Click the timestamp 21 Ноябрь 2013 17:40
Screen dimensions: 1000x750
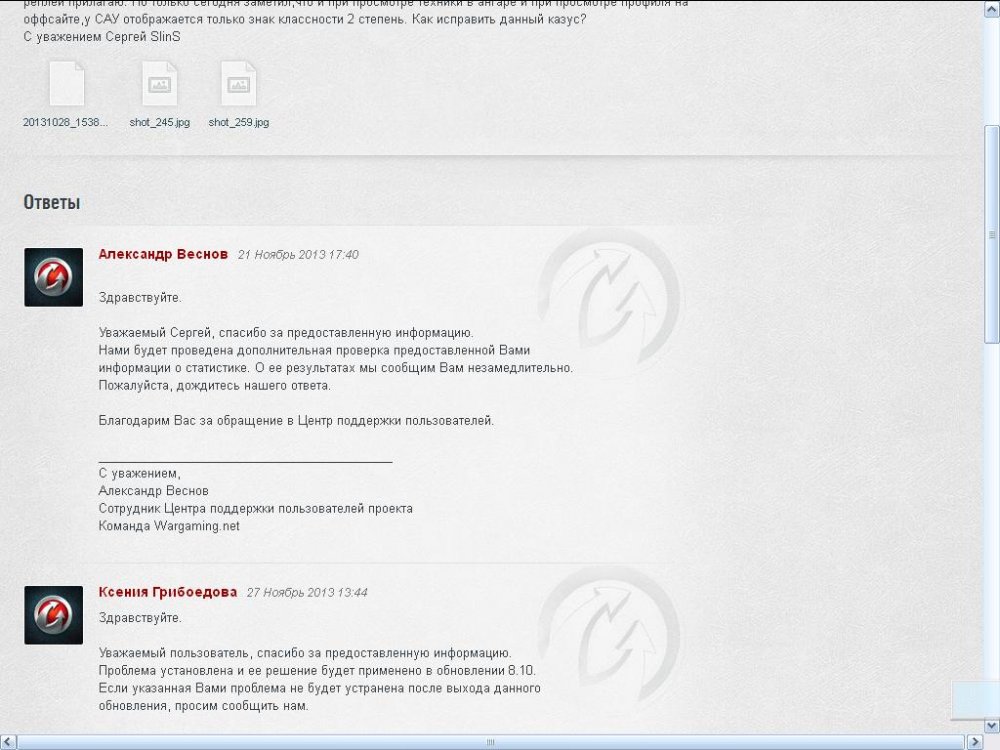click(x=298, y=255)
